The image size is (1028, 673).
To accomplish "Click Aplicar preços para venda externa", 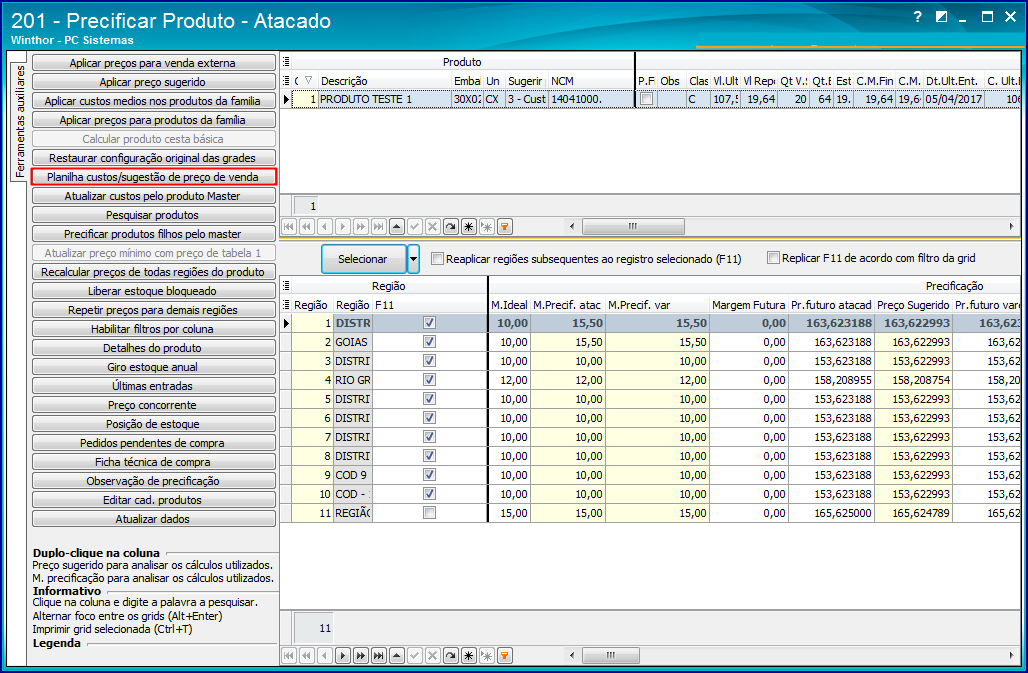I will click(x=153, y=63).
